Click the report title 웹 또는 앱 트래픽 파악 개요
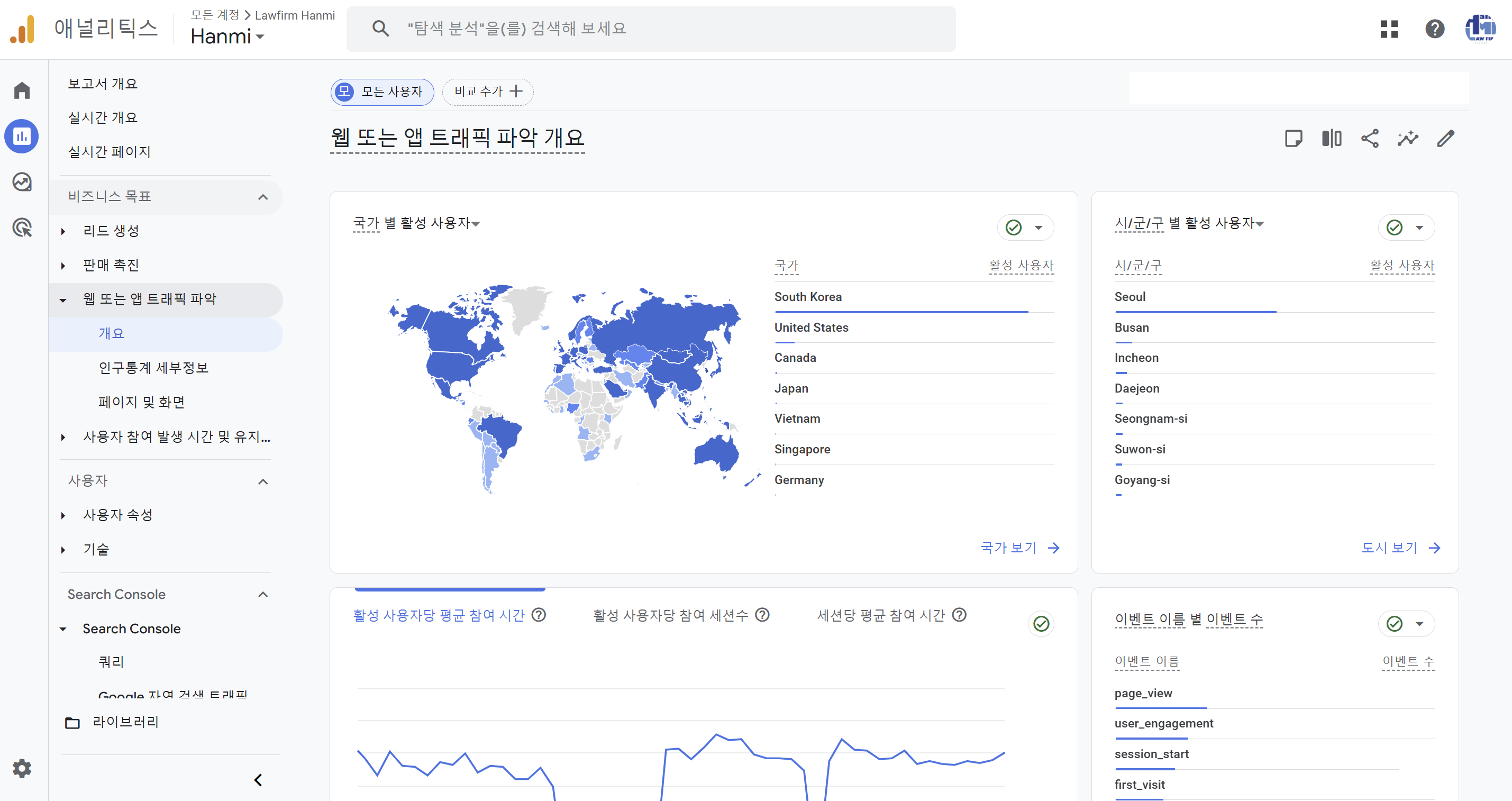This screenshot has width=1512, height=801. tap(457, 139)
